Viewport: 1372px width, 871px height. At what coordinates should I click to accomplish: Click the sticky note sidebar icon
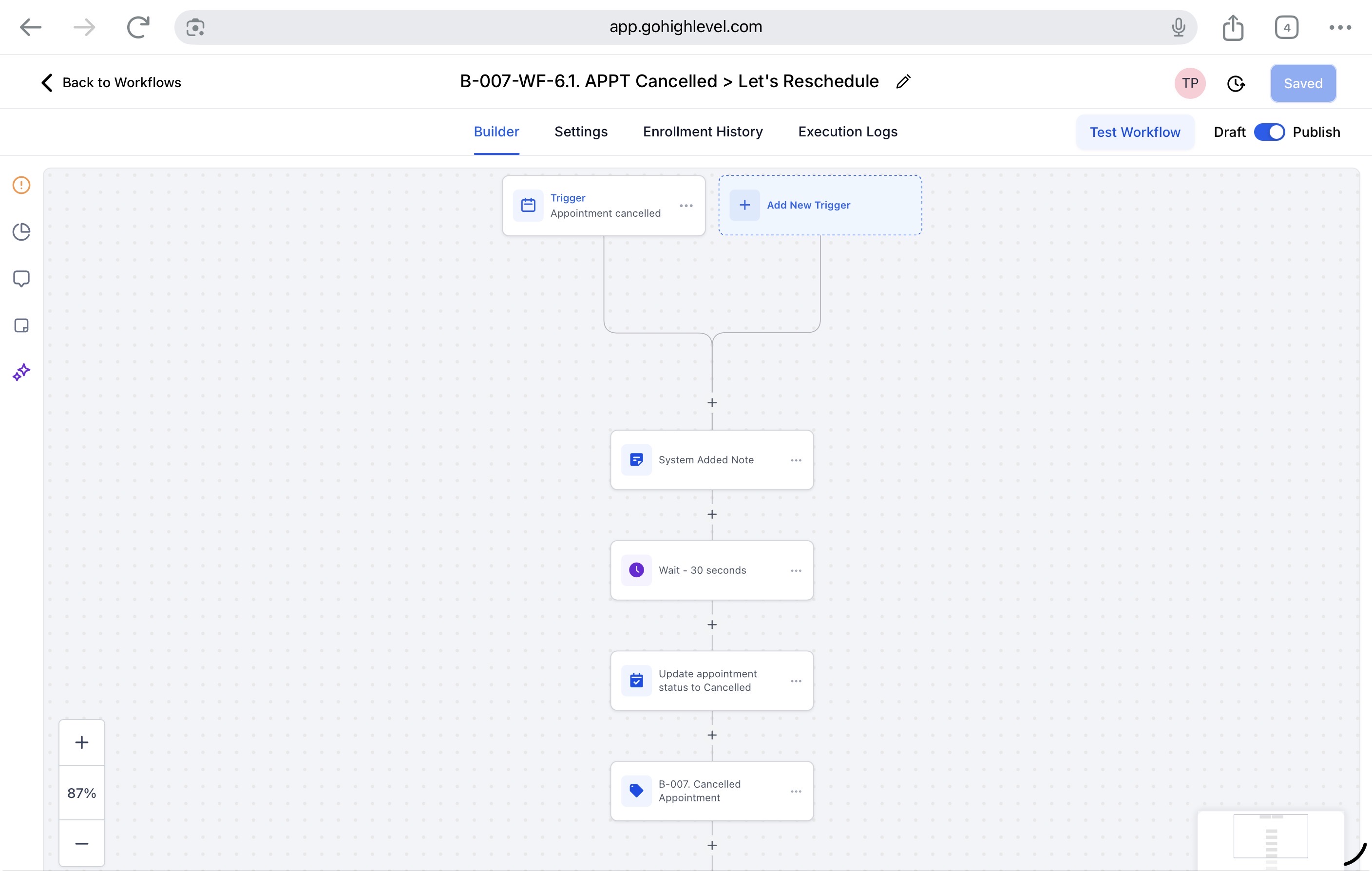21,325
